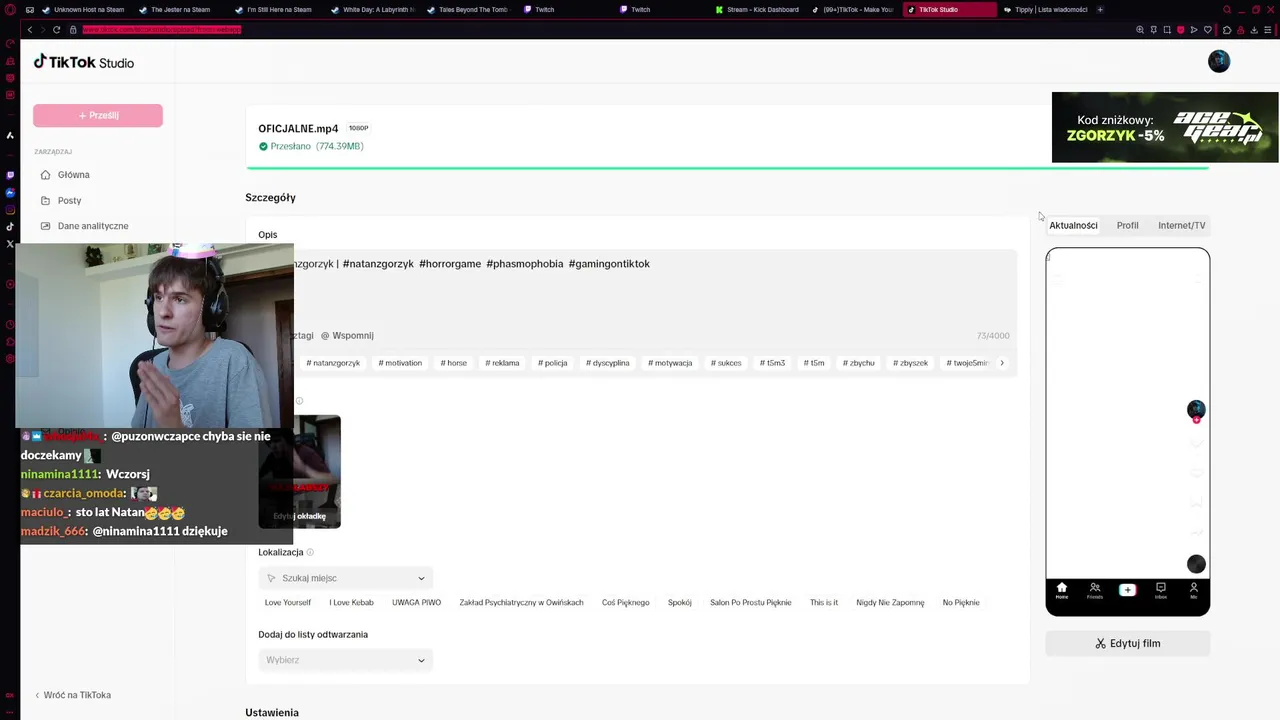
Task: Open TikTok in the Opera sidebar
Action: (10, 227)
